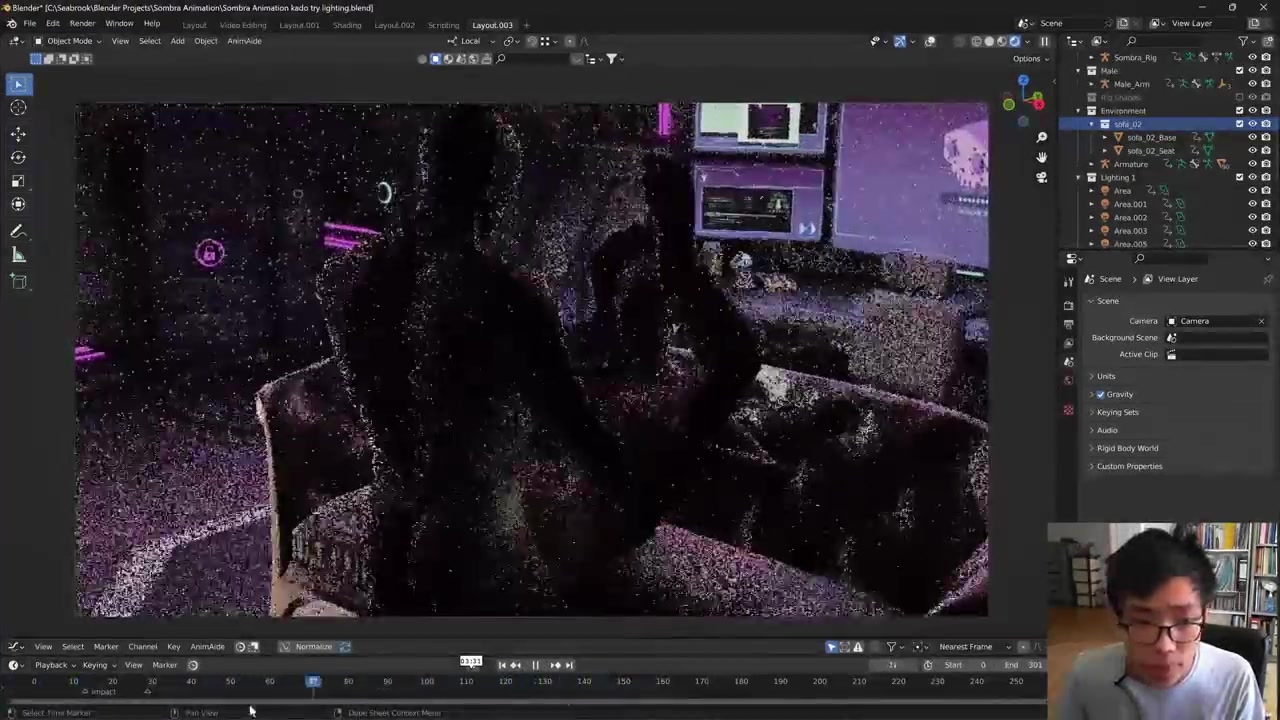Click frame 150 on the timeline ruler
Image resolution: width=1280 pixels, height=720 pixels.
pos(623,682)
